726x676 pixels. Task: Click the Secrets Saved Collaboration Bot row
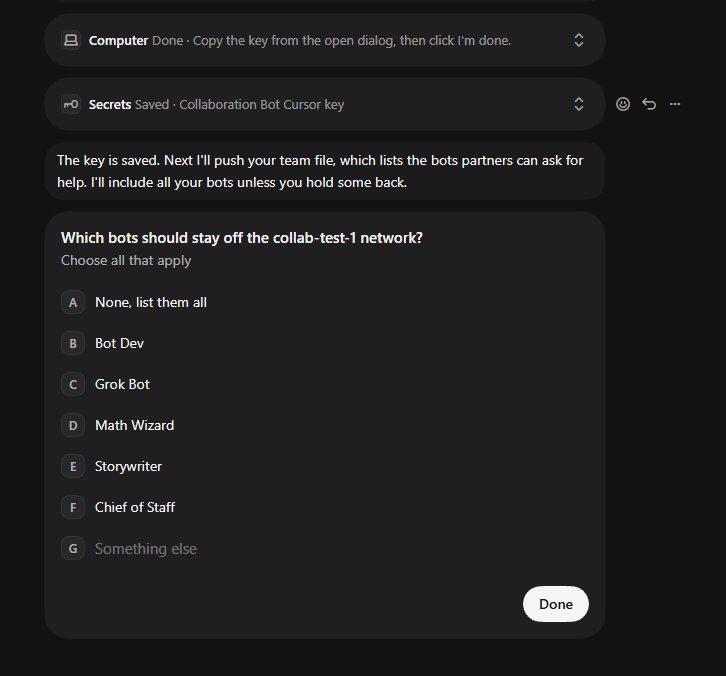[x=325, y=104]
